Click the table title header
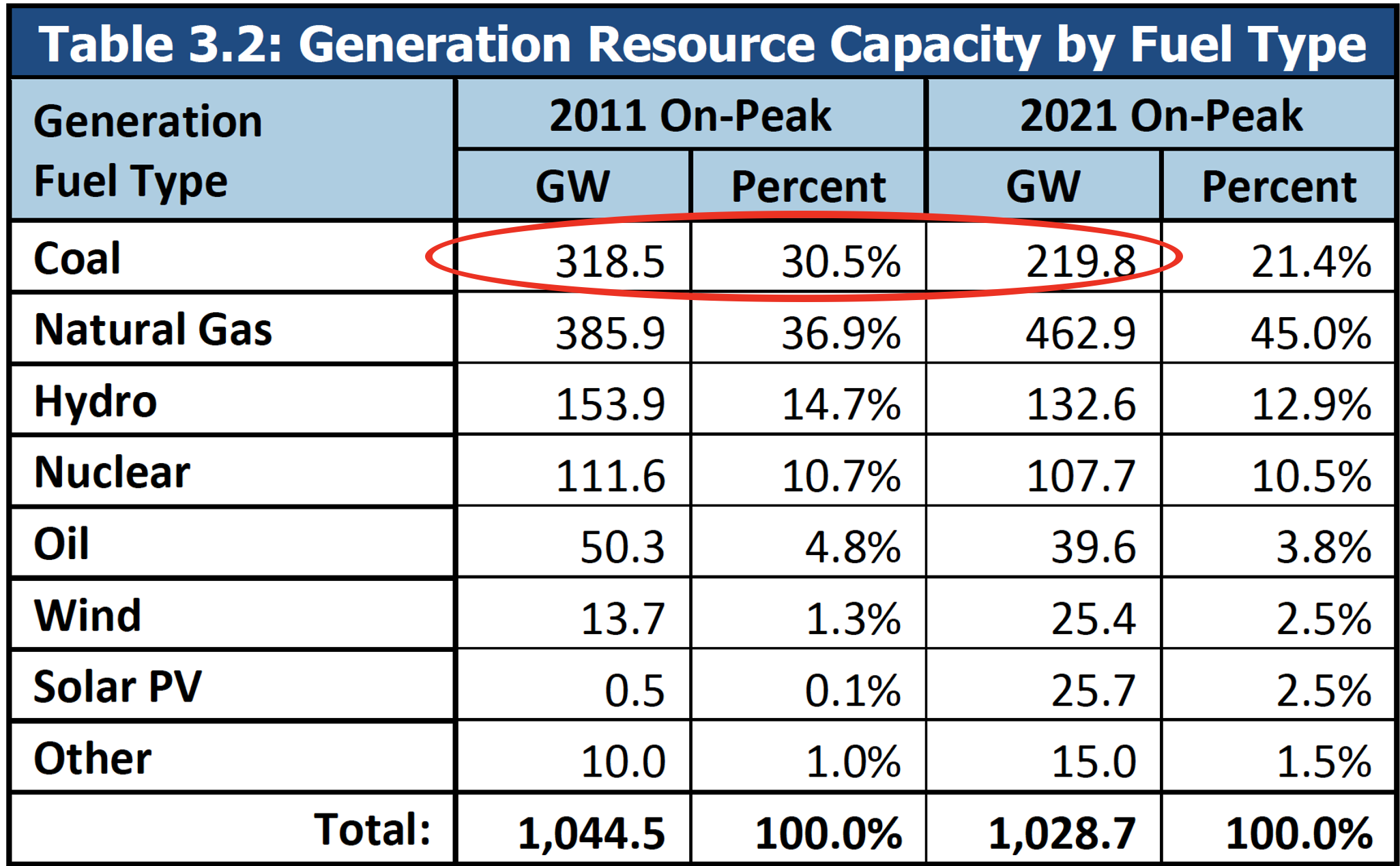Screen dimensions: 1400x866 (x=701, y=44)
